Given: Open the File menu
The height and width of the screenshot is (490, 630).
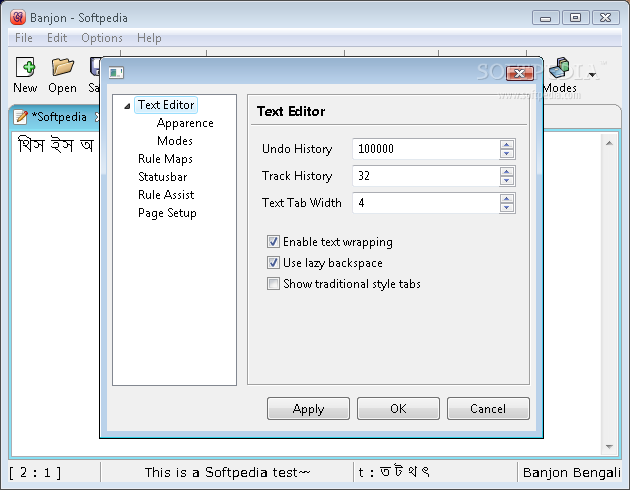Looking at the screenshot, I should [24, 38].
